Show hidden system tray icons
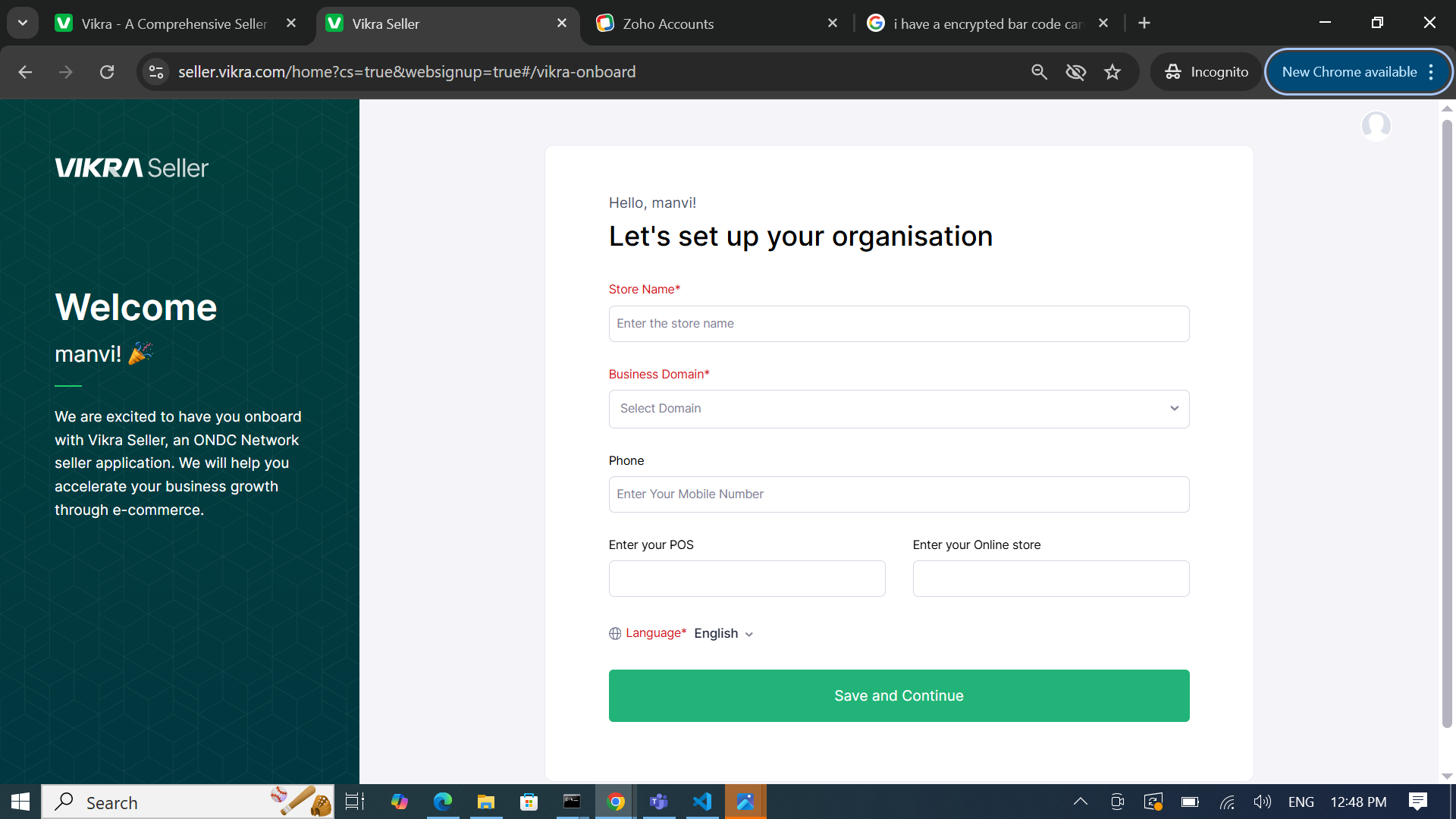The height and width of the screenshot is (819, 1456). point(1081,802)
